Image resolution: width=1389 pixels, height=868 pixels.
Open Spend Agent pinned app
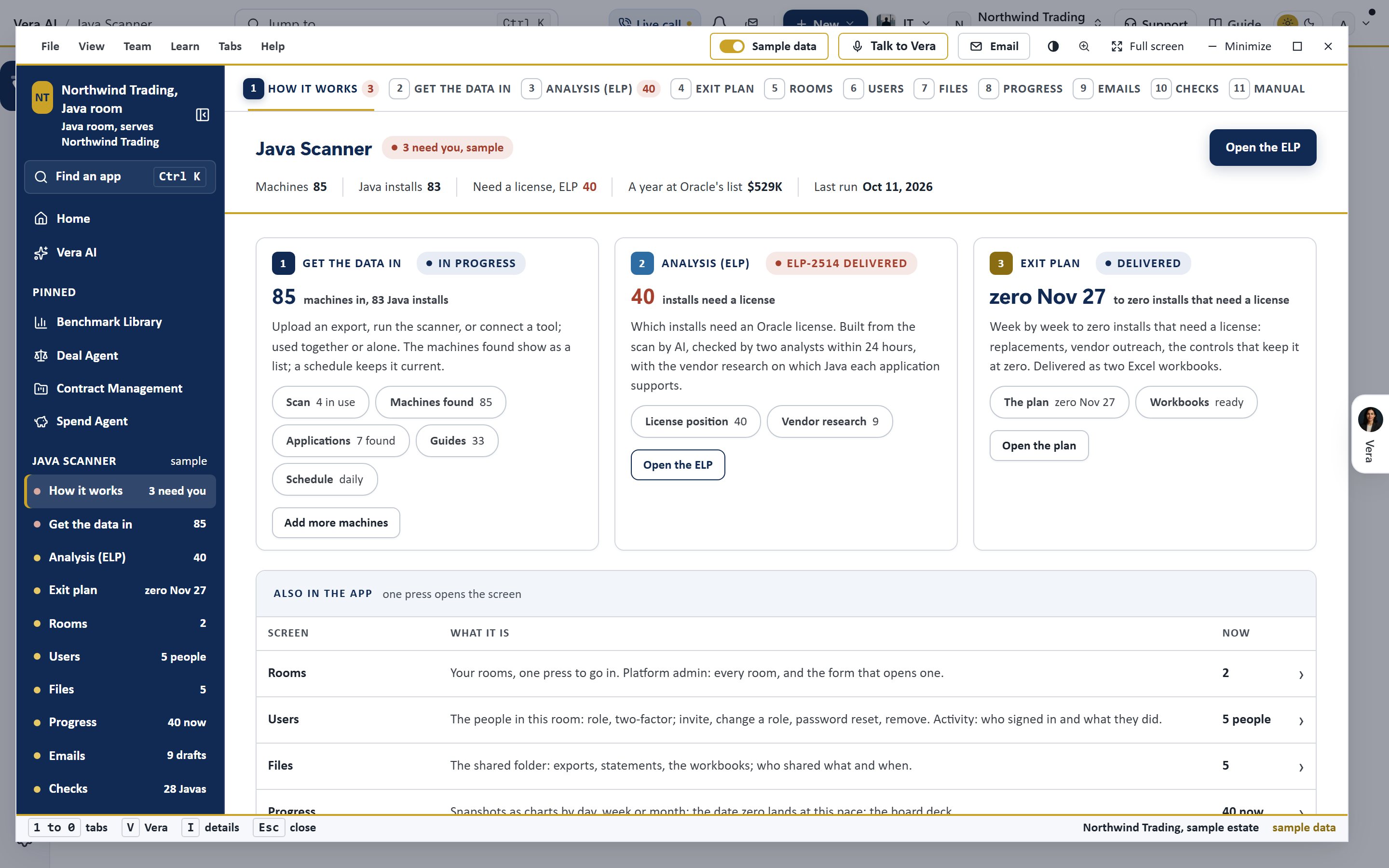click(120, 421)
